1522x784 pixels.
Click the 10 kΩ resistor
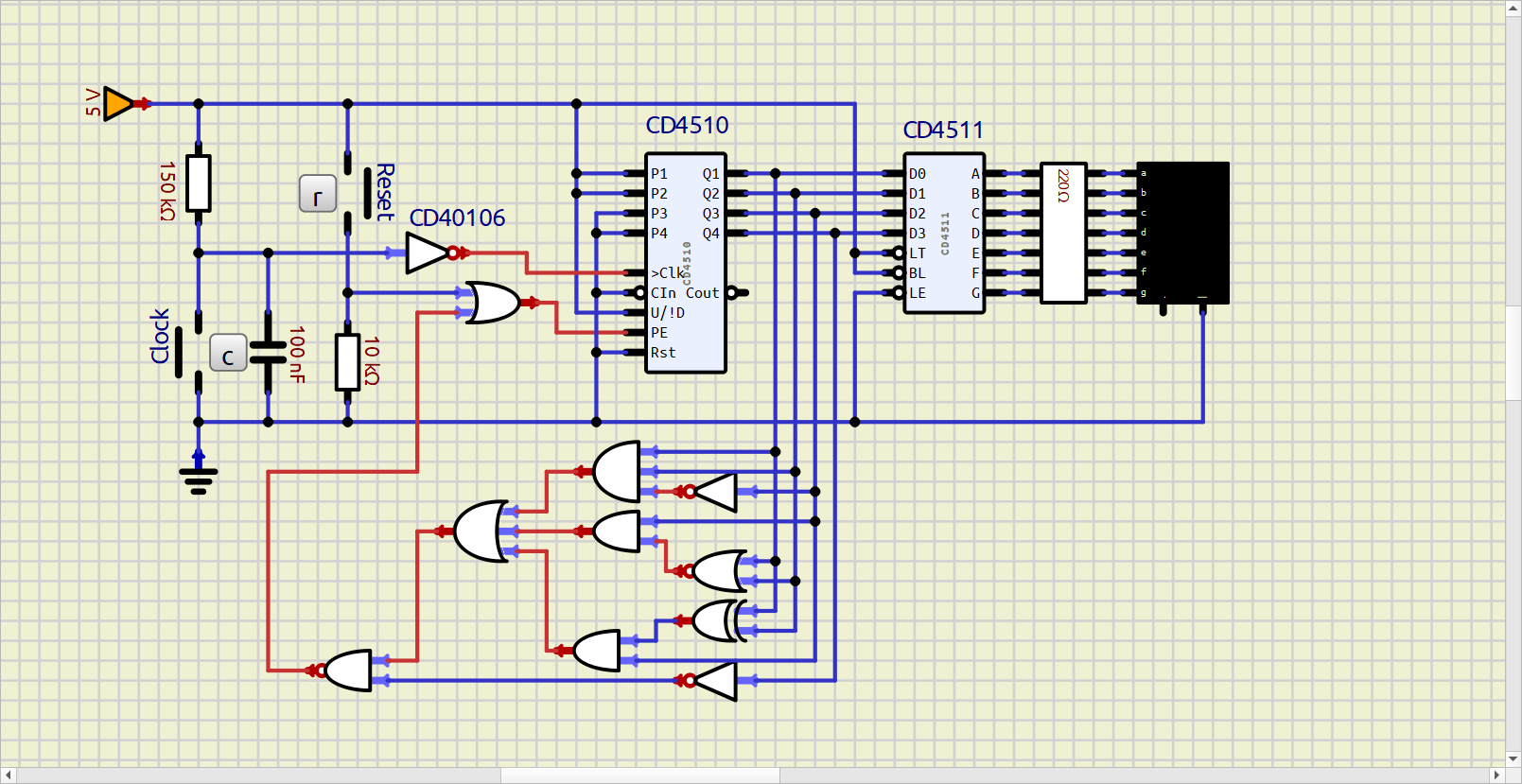348,361
